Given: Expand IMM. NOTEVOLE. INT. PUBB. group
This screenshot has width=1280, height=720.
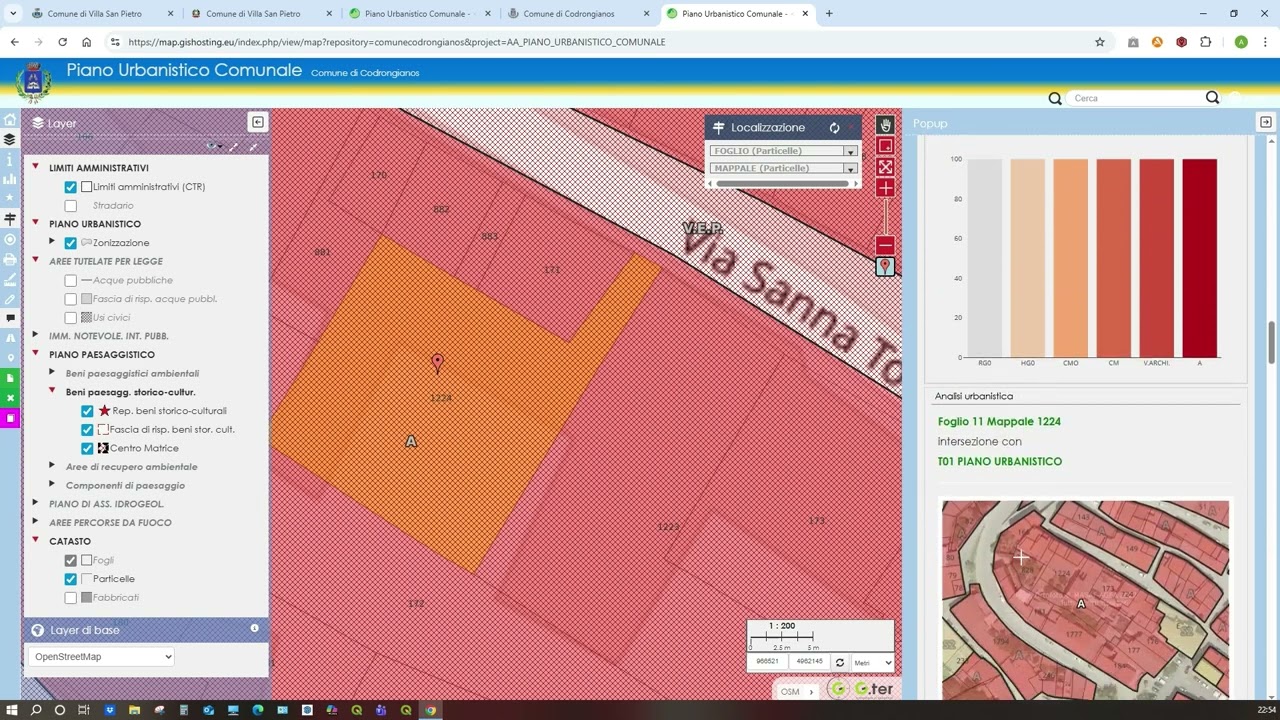Looking at the screenshot, I should click(35, 335).
